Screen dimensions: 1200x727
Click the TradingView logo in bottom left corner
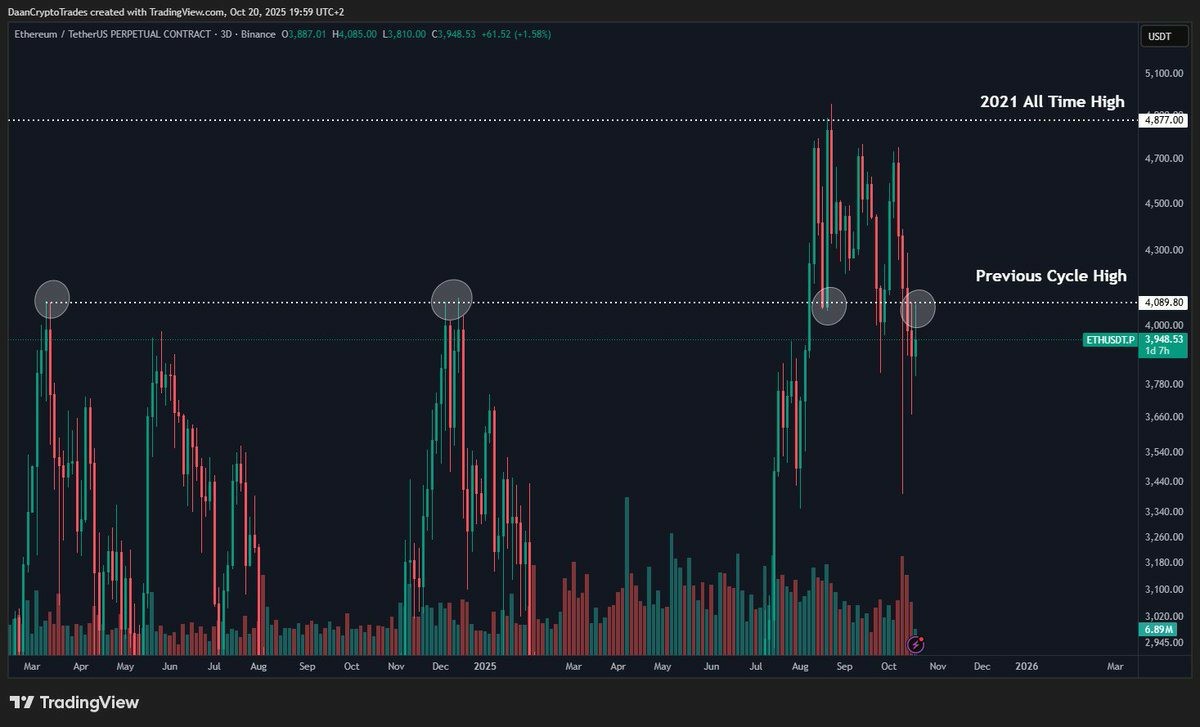pyautogui.click(x=75, y=703)
